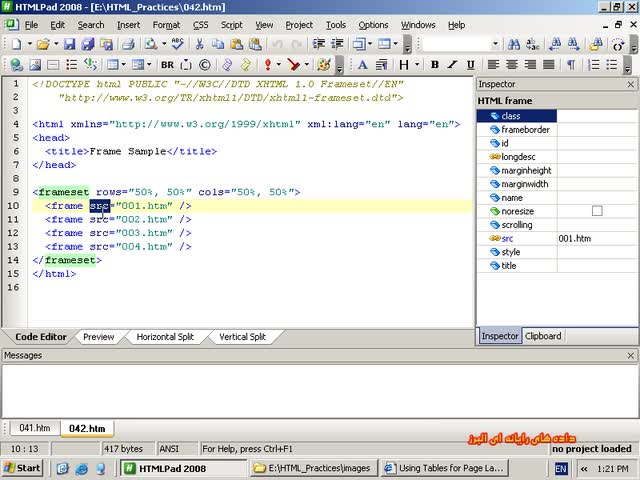Click the Print icon in toolbar
This screenshot has height=480, width=640.
(128, 44)
